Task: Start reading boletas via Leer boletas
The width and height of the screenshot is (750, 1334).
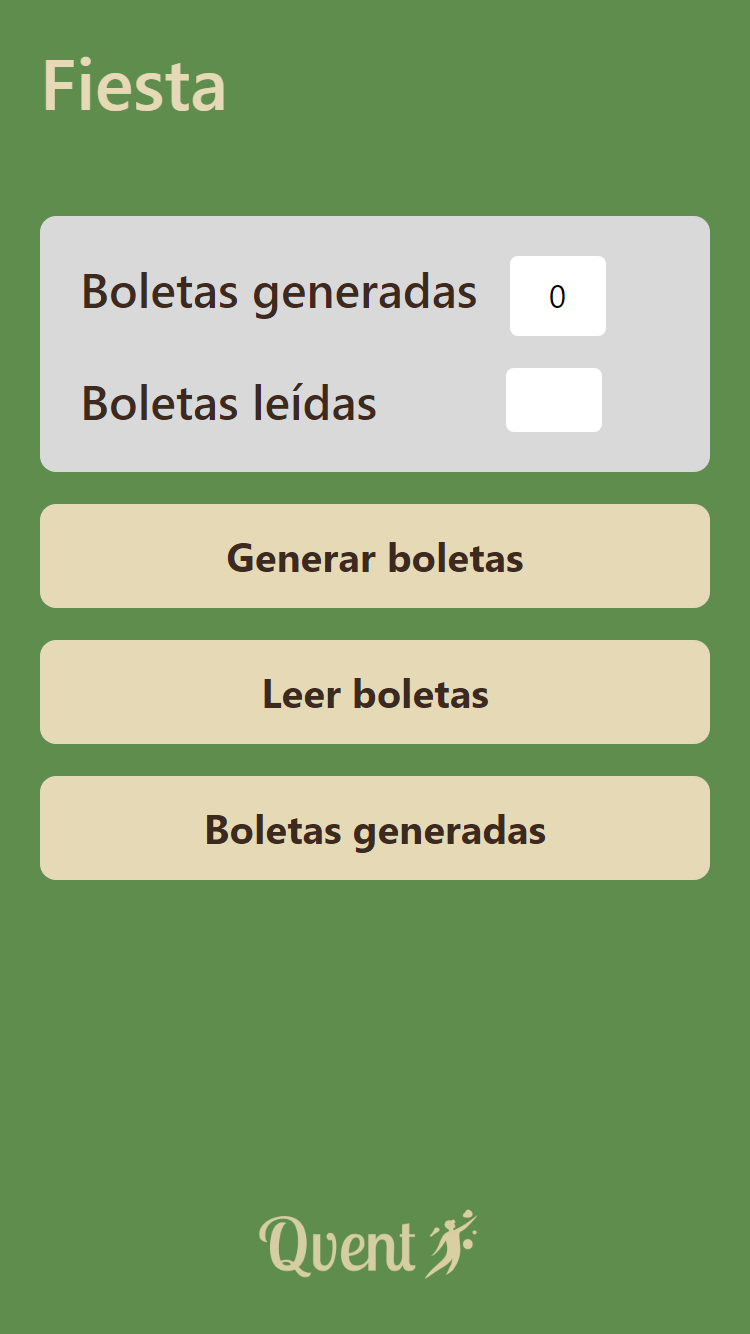Action: click(374, 692)
